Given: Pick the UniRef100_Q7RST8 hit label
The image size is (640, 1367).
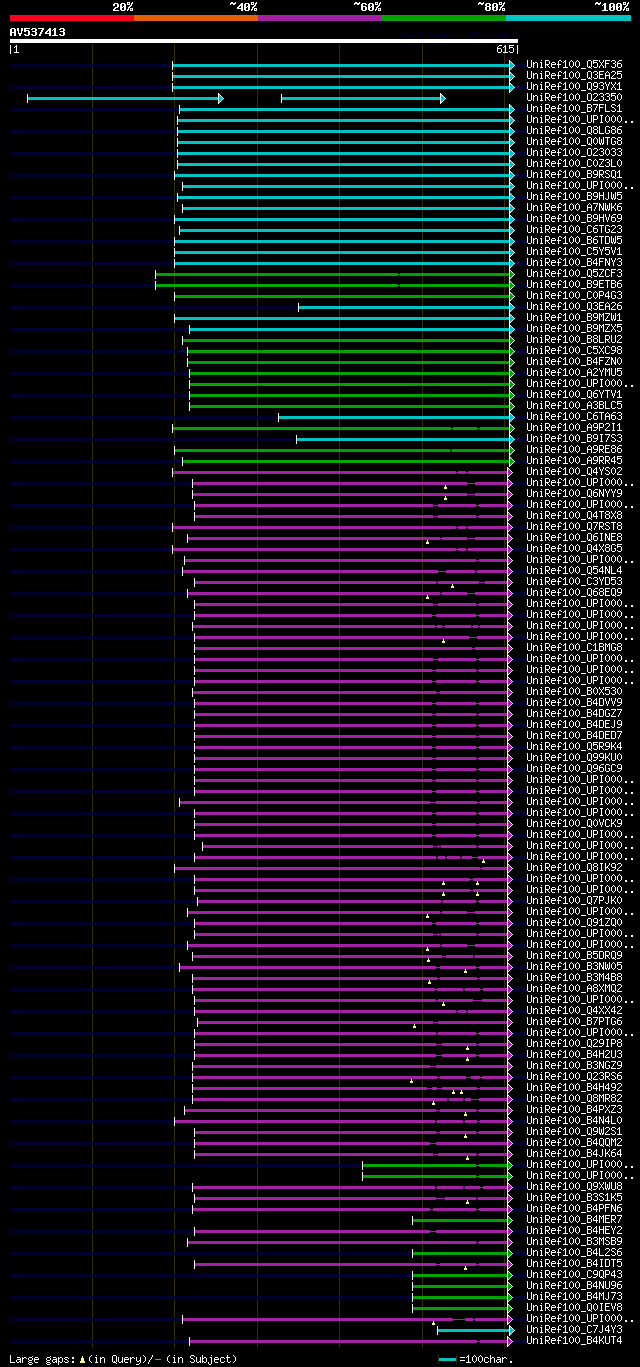Looking at the screenshot, I should coord(574,526).
